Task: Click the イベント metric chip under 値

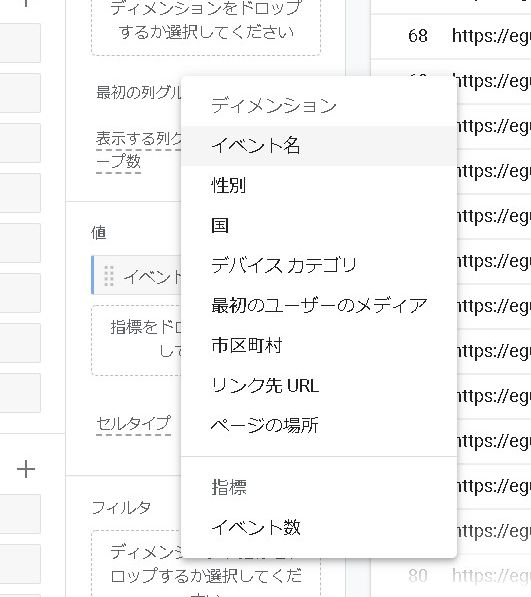Action: click(x=136, y=276)
